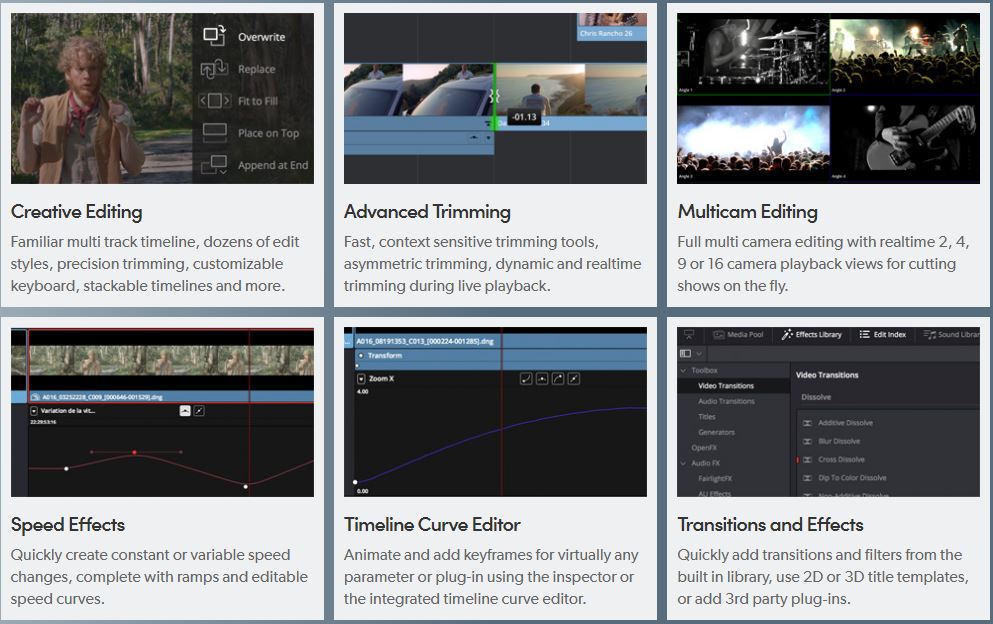This screenshot has height=624, width=993.
Task: Switch to the Effects Library tab
Action: coord(812,334)
